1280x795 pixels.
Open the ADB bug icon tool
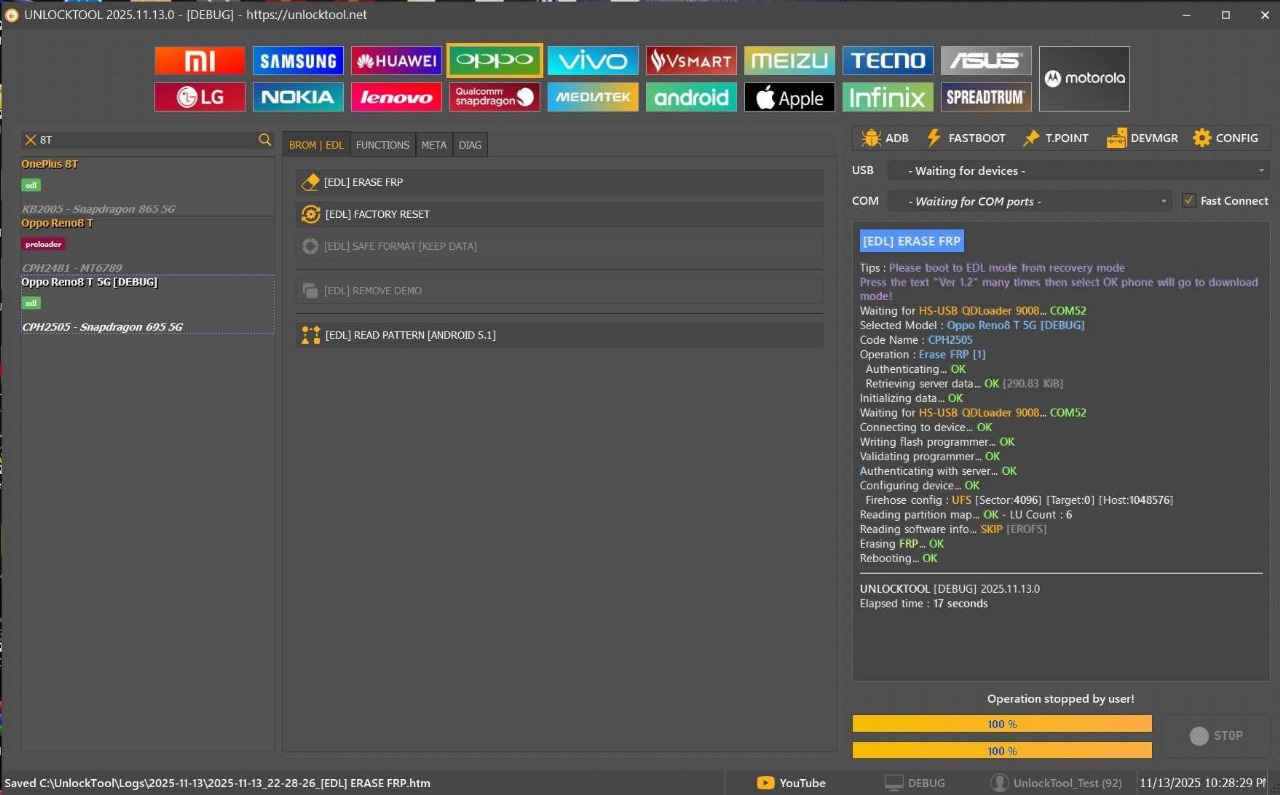[885, 138]
